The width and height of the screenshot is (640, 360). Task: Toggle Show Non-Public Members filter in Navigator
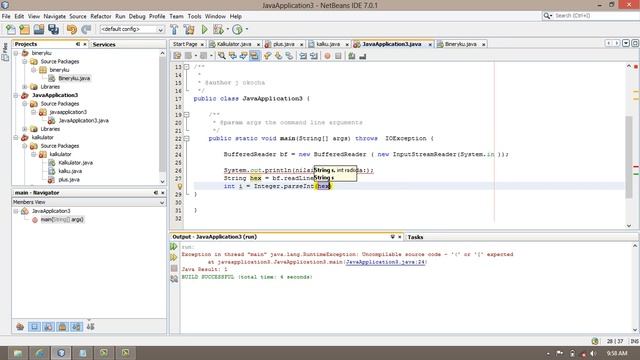(62, 327)
